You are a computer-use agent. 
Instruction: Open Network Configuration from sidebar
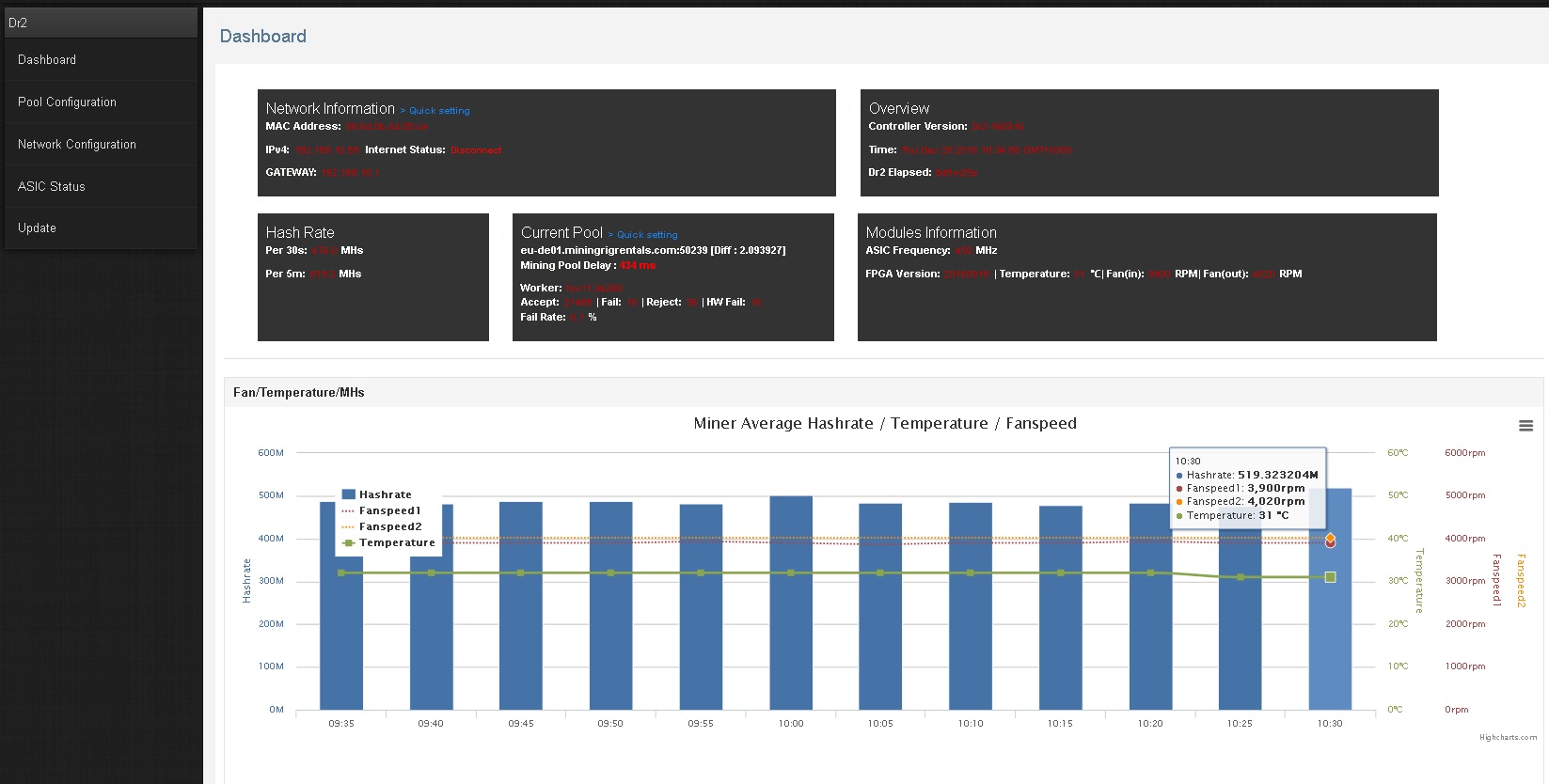click(x=77, y=144)
